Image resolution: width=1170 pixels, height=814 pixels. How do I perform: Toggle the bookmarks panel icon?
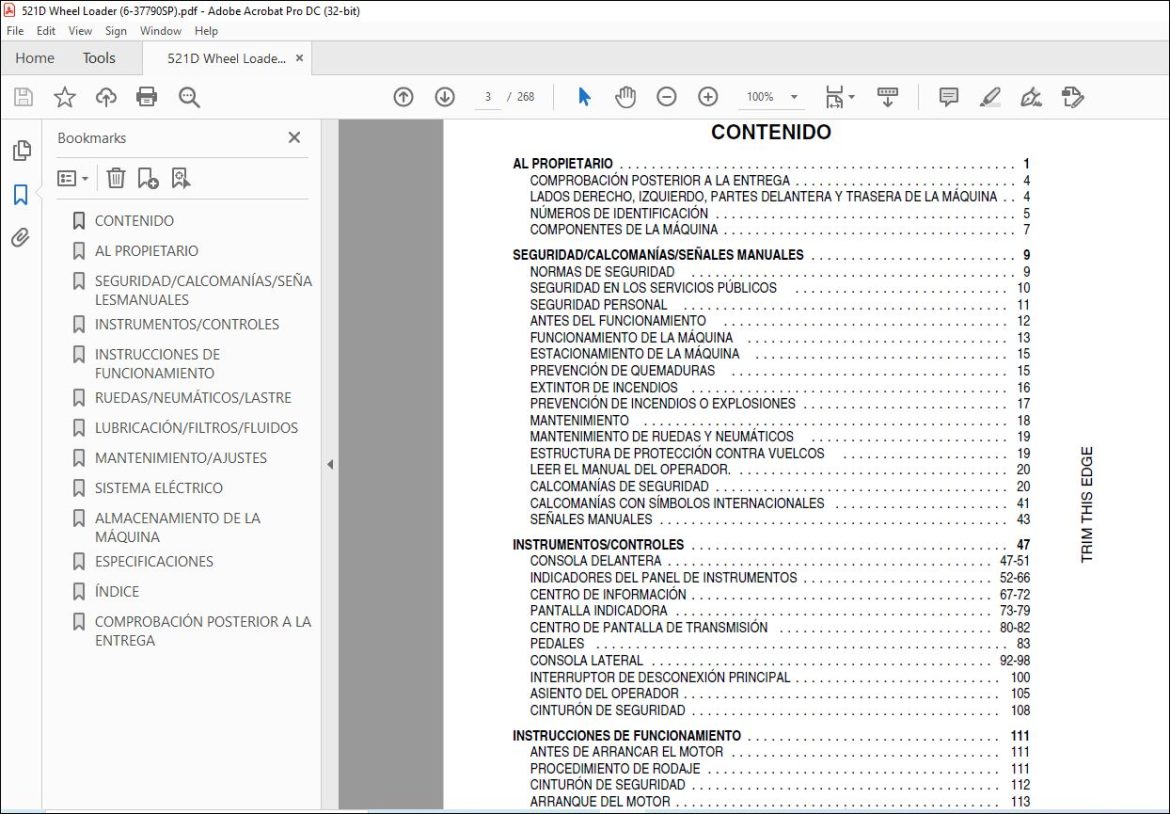coord(21,195)
